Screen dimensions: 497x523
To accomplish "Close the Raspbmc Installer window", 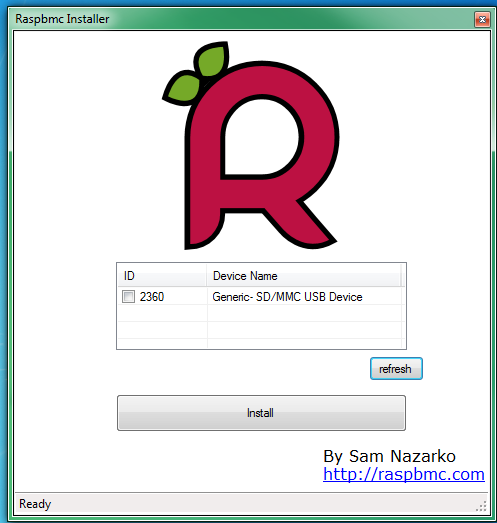I will 482,20.
